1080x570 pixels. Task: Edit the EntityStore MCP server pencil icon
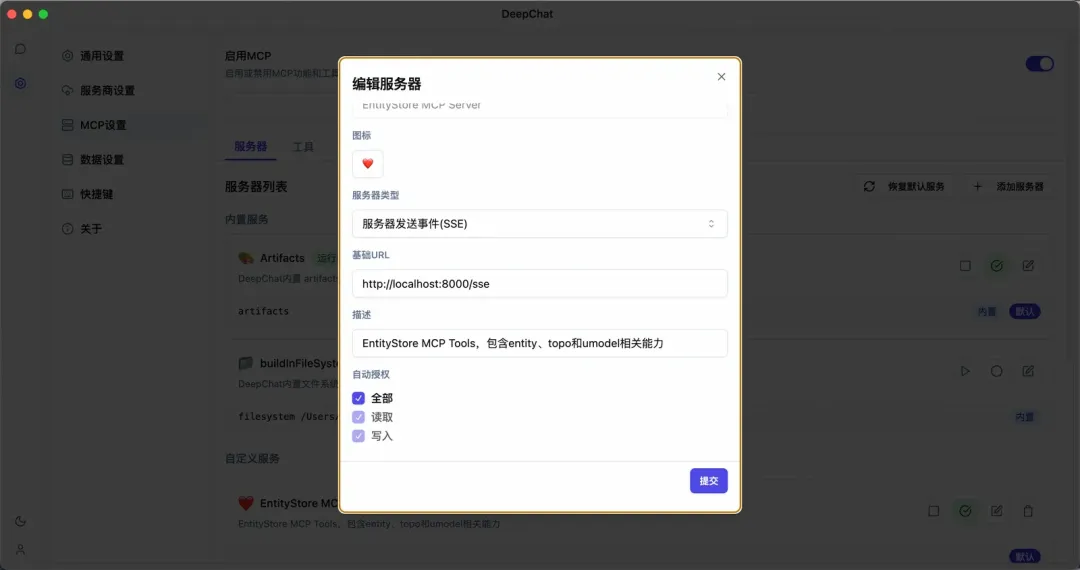(x=997, y=511)
